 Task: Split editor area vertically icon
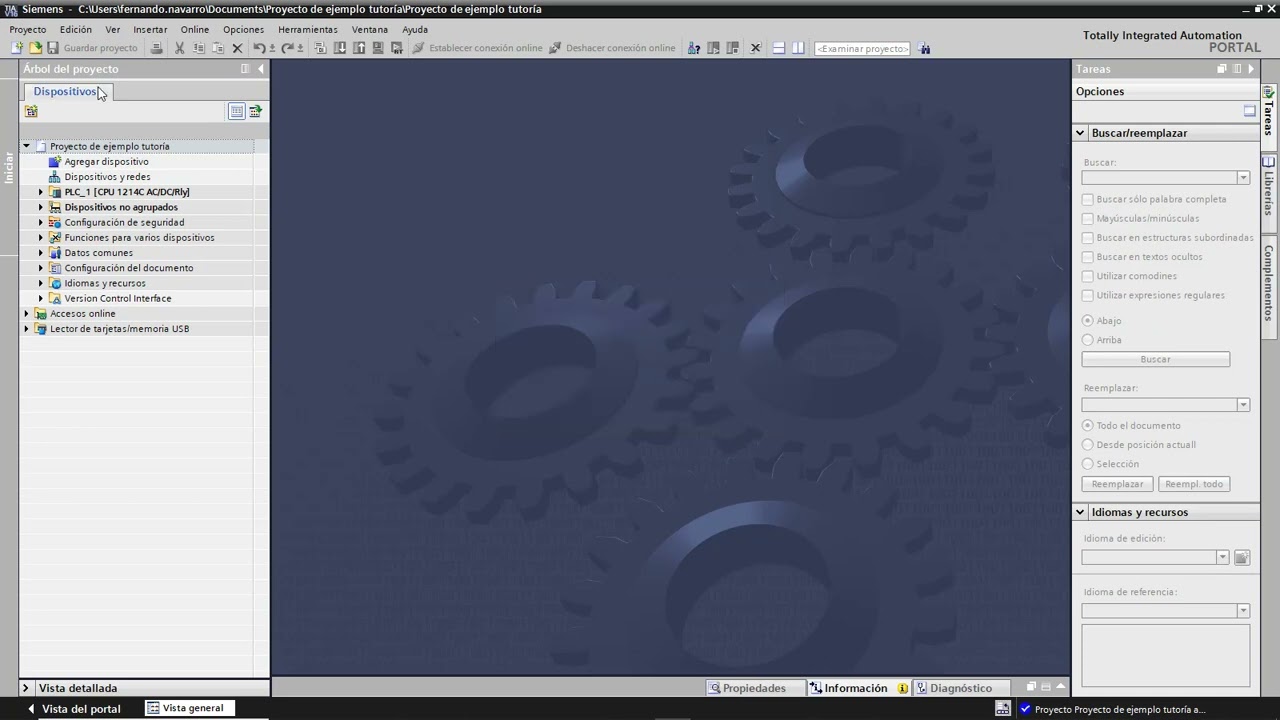point(798,48)
